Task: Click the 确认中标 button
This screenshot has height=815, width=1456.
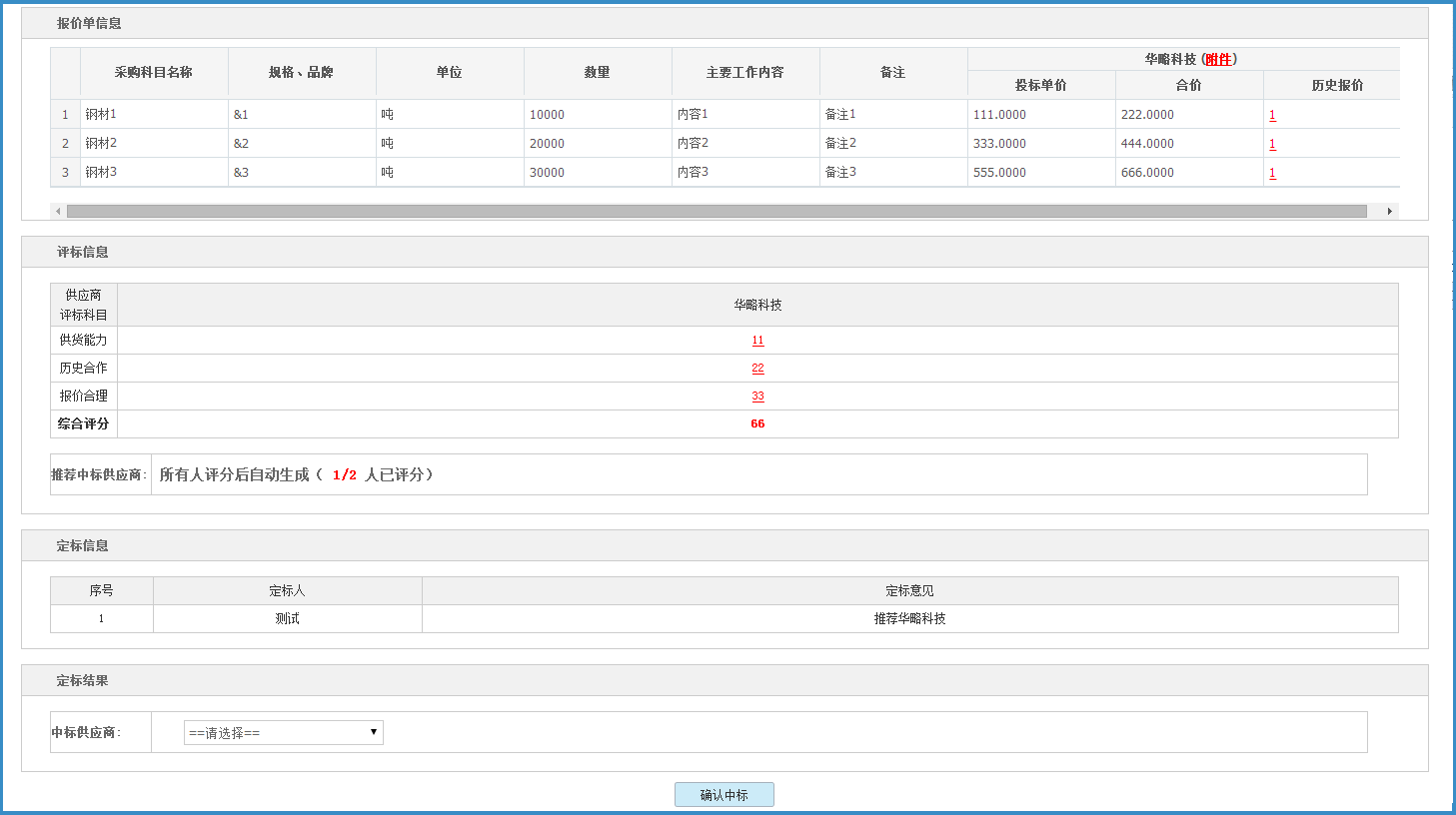Action: click(x=724, y=795)
